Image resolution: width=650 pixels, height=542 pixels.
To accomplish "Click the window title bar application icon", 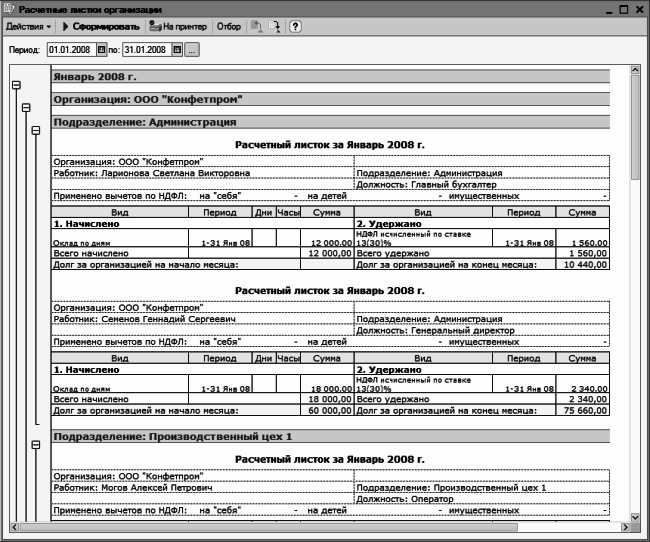I will point(9,9).
